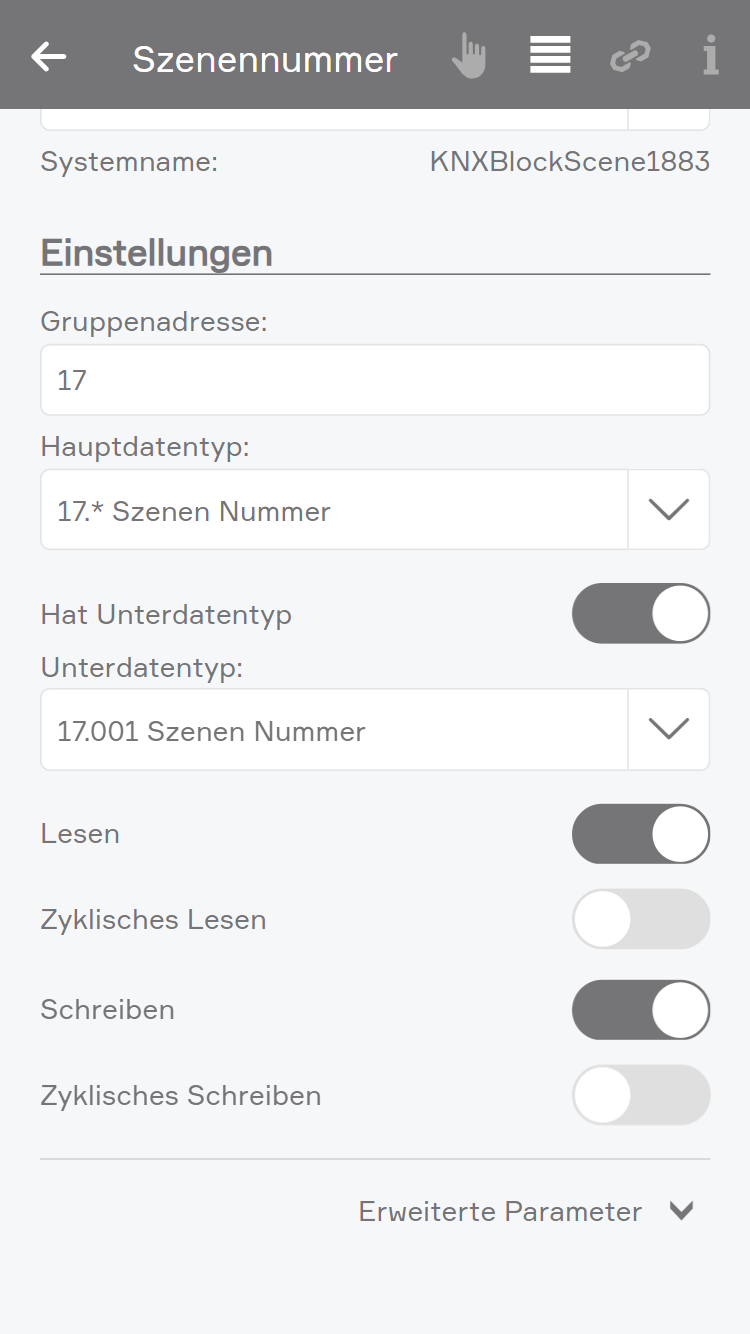Open the info icon in header
750x1334 pixels.
710,56
